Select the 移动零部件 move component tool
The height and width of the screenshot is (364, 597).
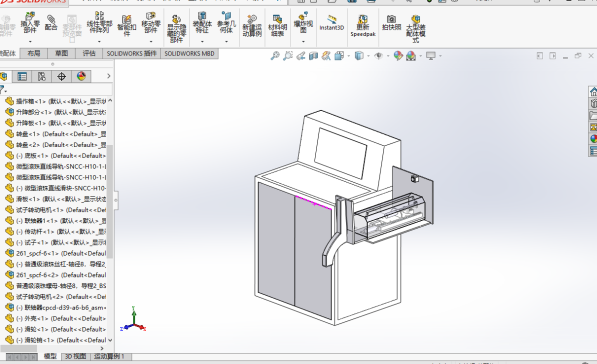(x=151, y=22)
